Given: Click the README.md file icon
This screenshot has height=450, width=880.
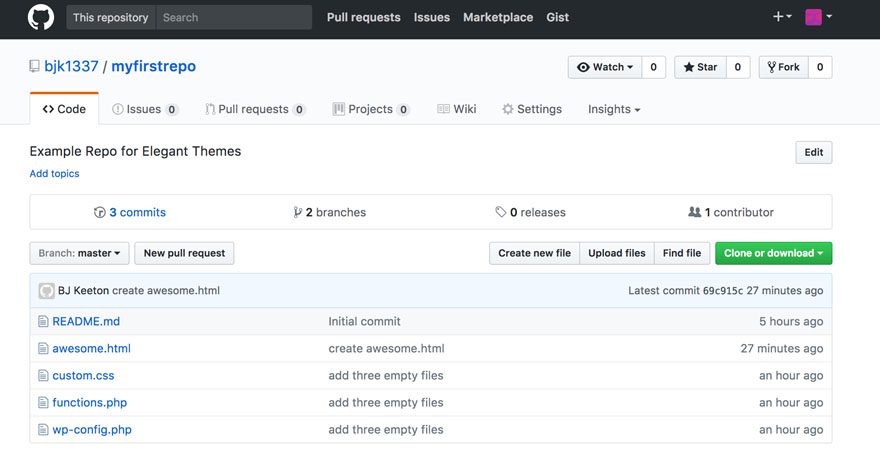Looking at the screenshot, I should 43,322.
